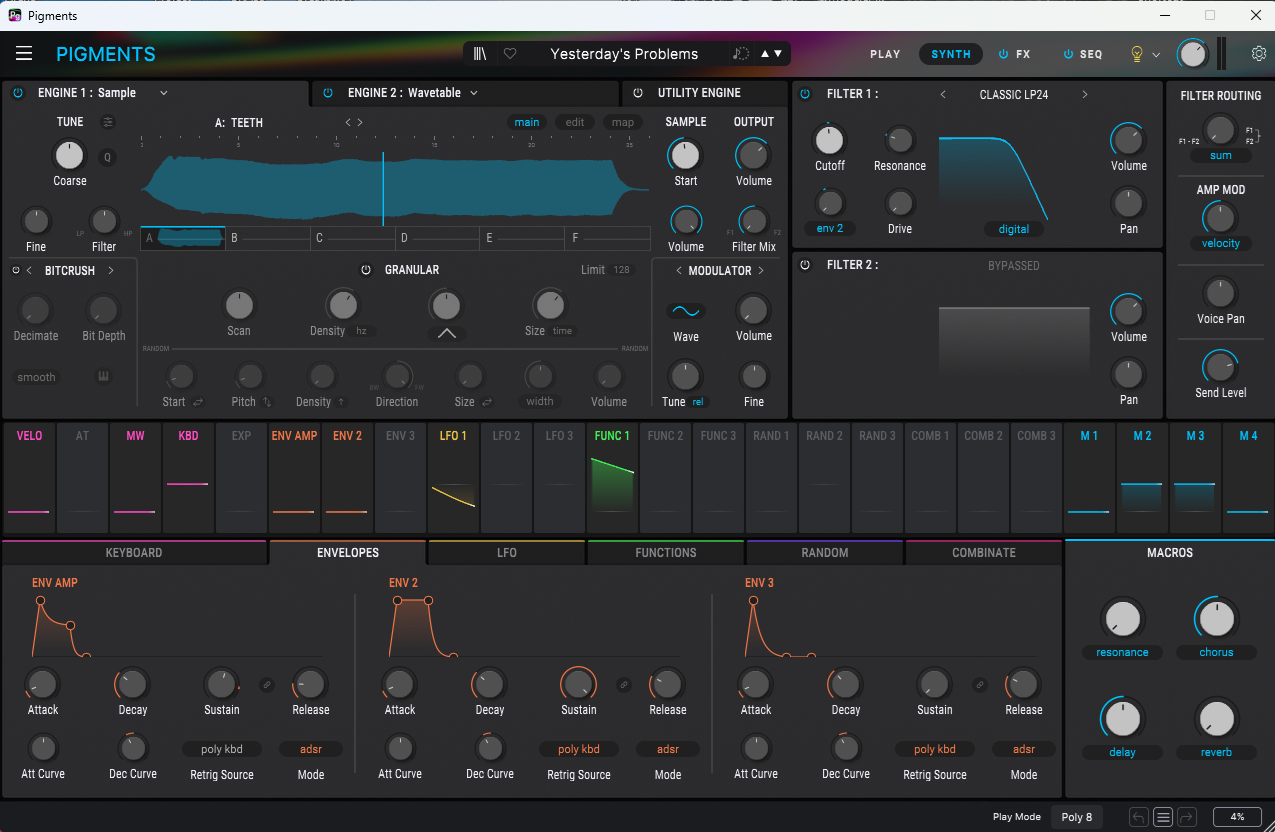Click the bitcrush smooth button
Screen dimensions: 1275x832
pyautogui.click(x=36, y=377)
